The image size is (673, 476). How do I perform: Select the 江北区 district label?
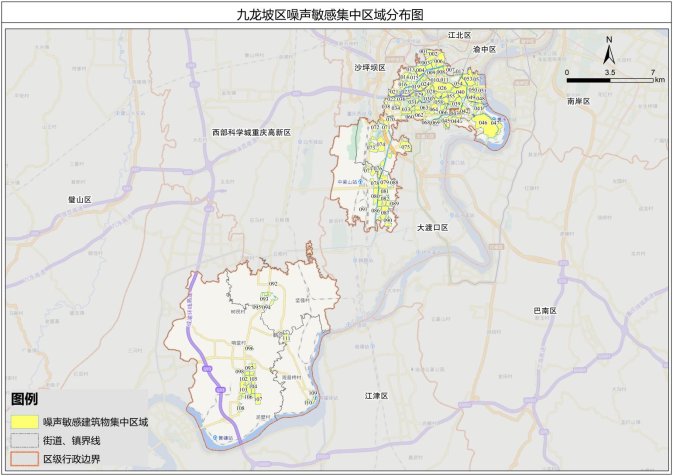point(459,35)
